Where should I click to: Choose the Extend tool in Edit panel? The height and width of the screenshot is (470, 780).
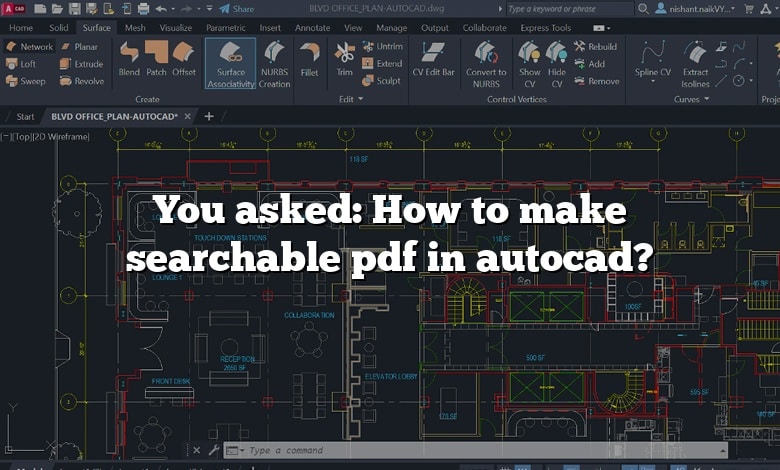[x=382, y=64]
